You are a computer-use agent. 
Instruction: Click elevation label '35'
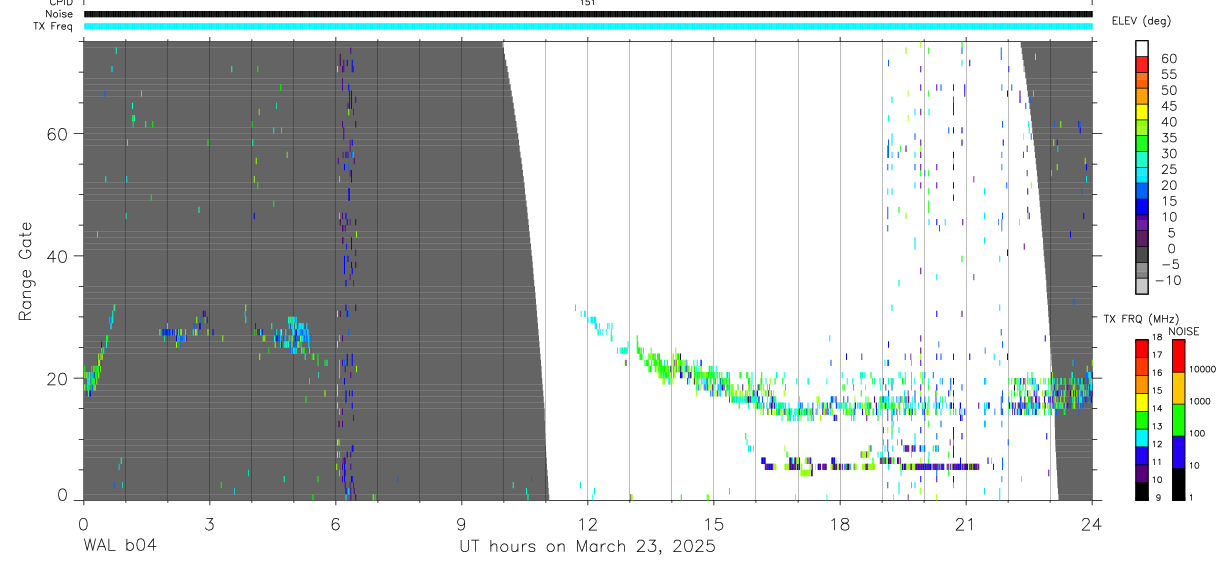coord(1167,138)
